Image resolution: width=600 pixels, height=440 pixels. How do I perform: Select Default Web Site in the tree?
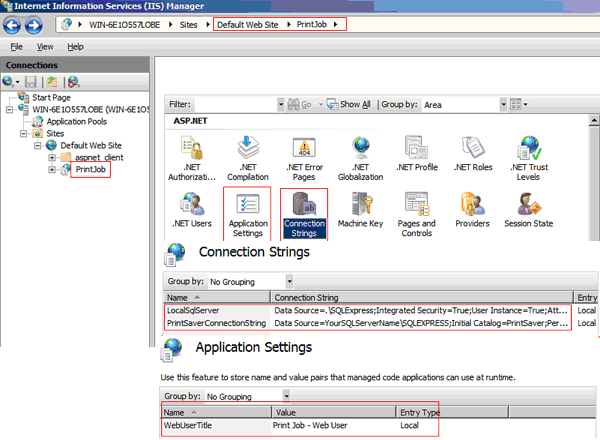tap(91, 145)
